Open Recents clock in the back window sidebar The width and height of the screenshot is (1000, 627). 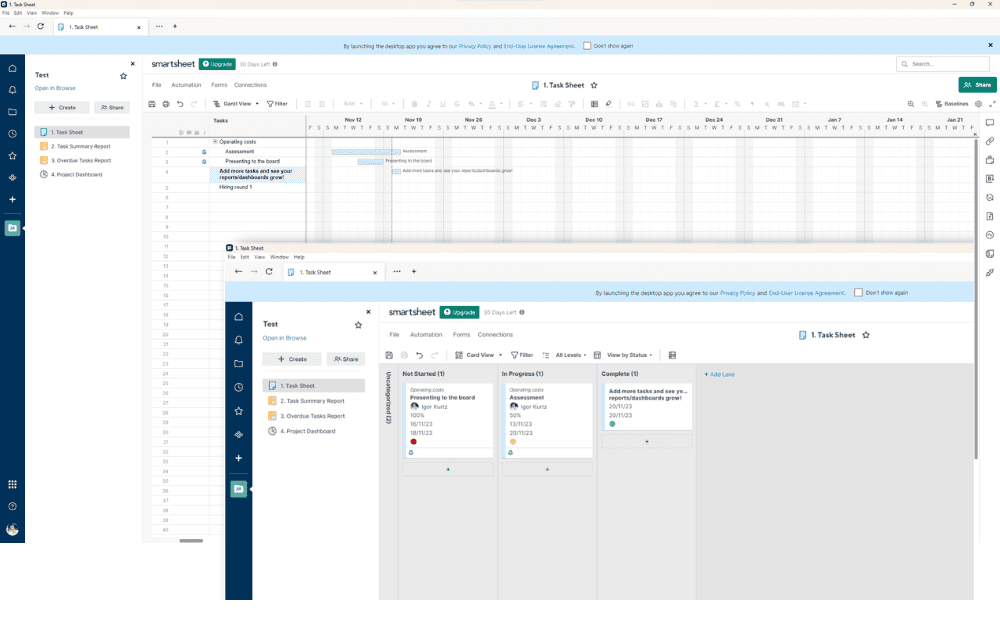[12, 134]
